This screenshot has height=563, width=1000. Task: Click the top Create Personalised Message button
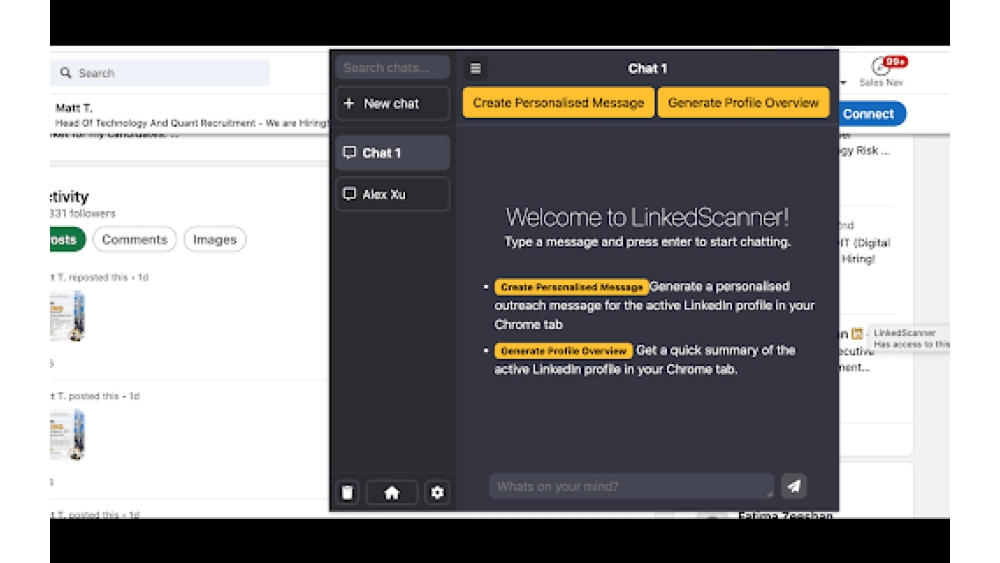558,103
